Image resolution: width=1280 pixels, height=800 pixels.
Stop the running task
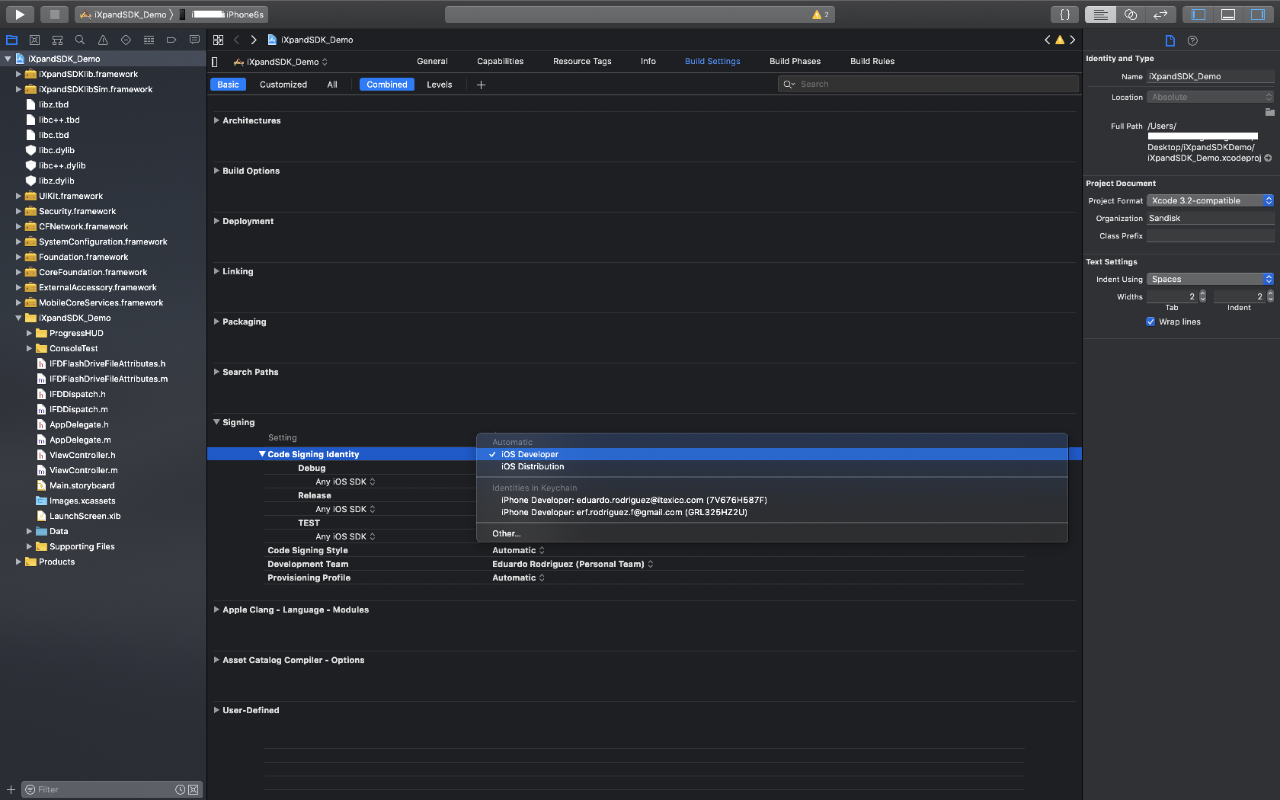[x=54, y=14]
